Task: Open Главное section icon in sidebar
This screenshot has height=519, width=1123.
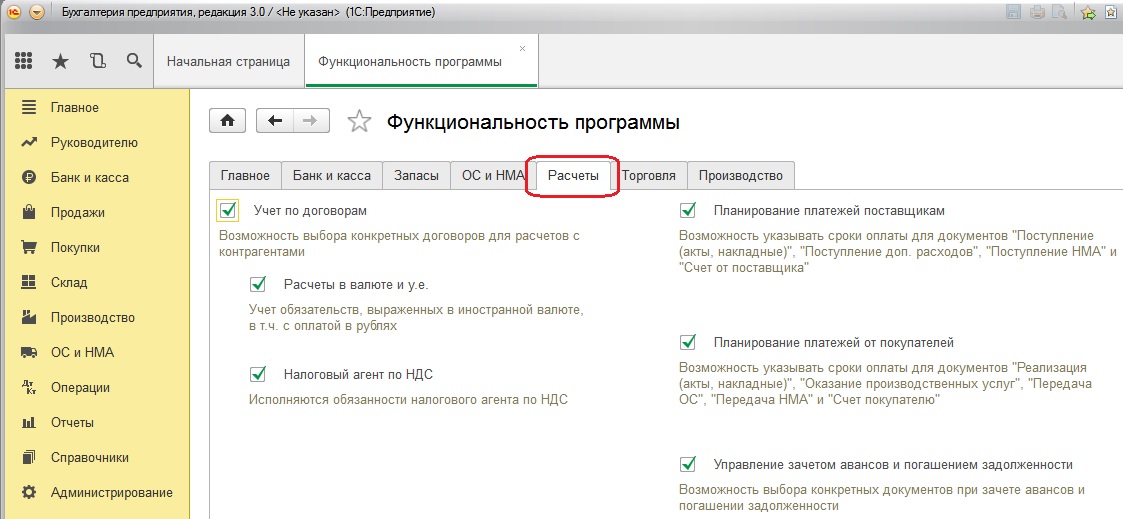Action: tap(29, 107)
